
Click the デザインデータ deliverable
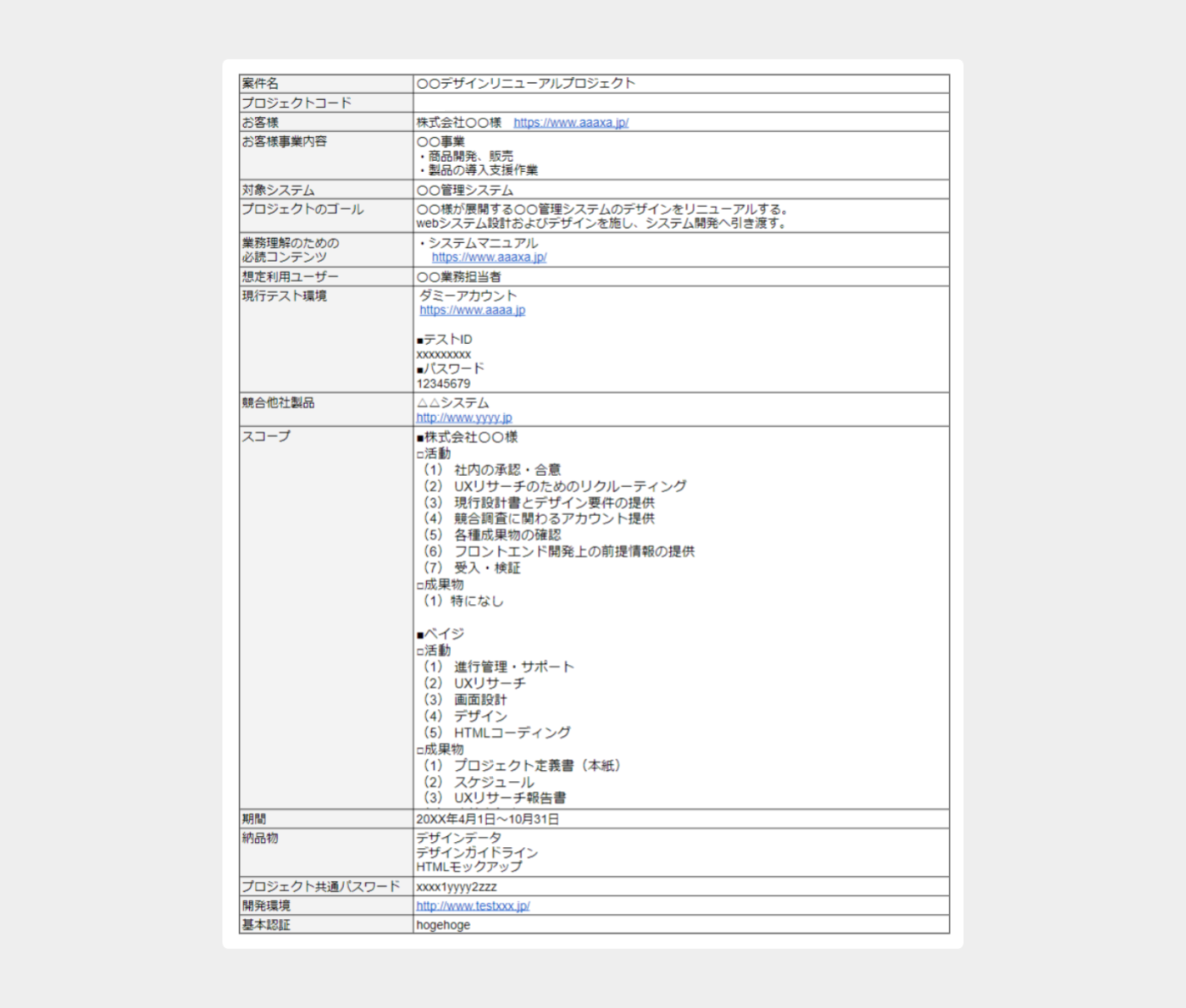click(459, 838)
